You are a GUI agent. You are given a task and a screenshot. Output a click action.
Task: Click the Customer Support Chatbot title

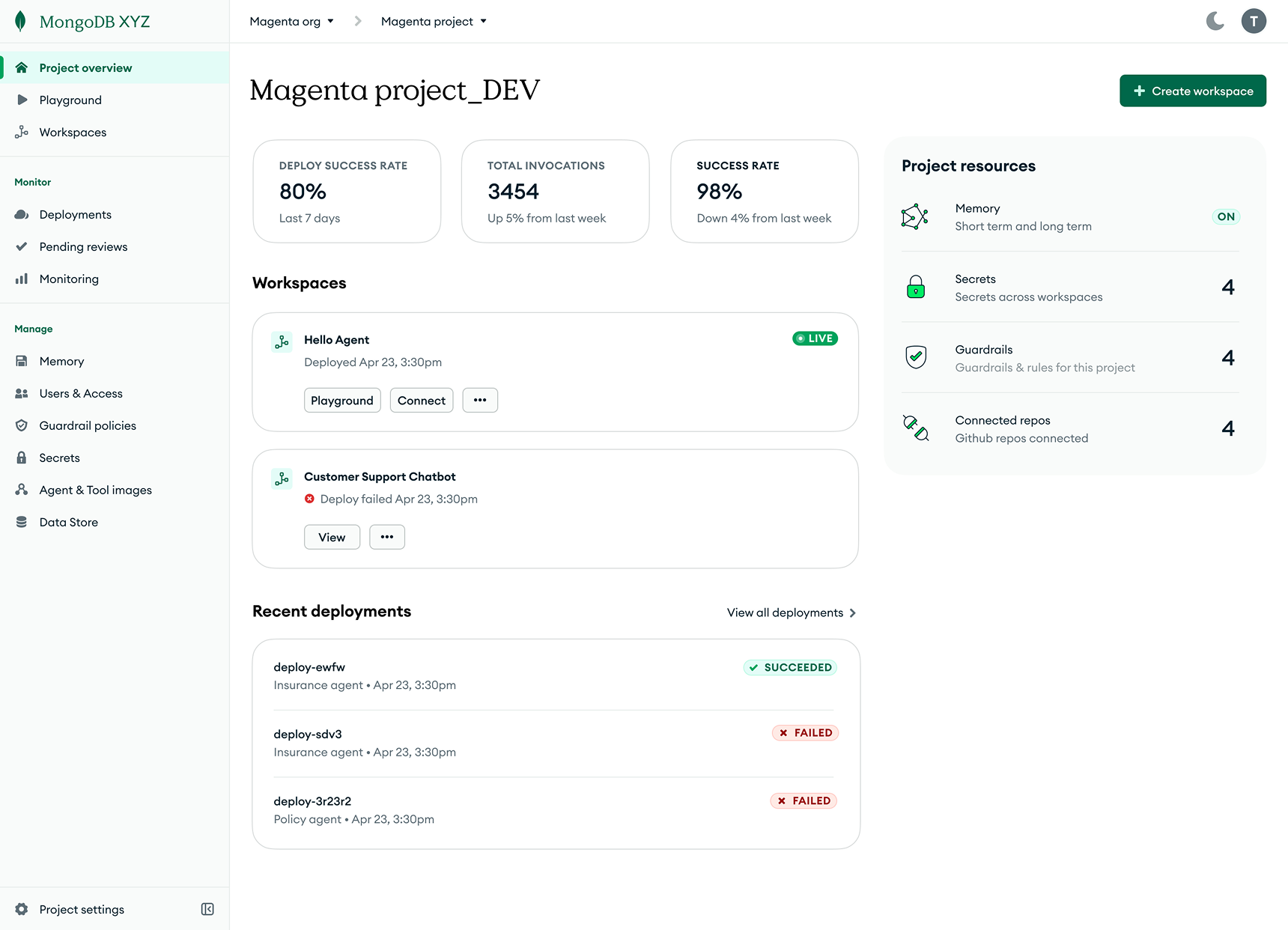[x=380, y=476]
